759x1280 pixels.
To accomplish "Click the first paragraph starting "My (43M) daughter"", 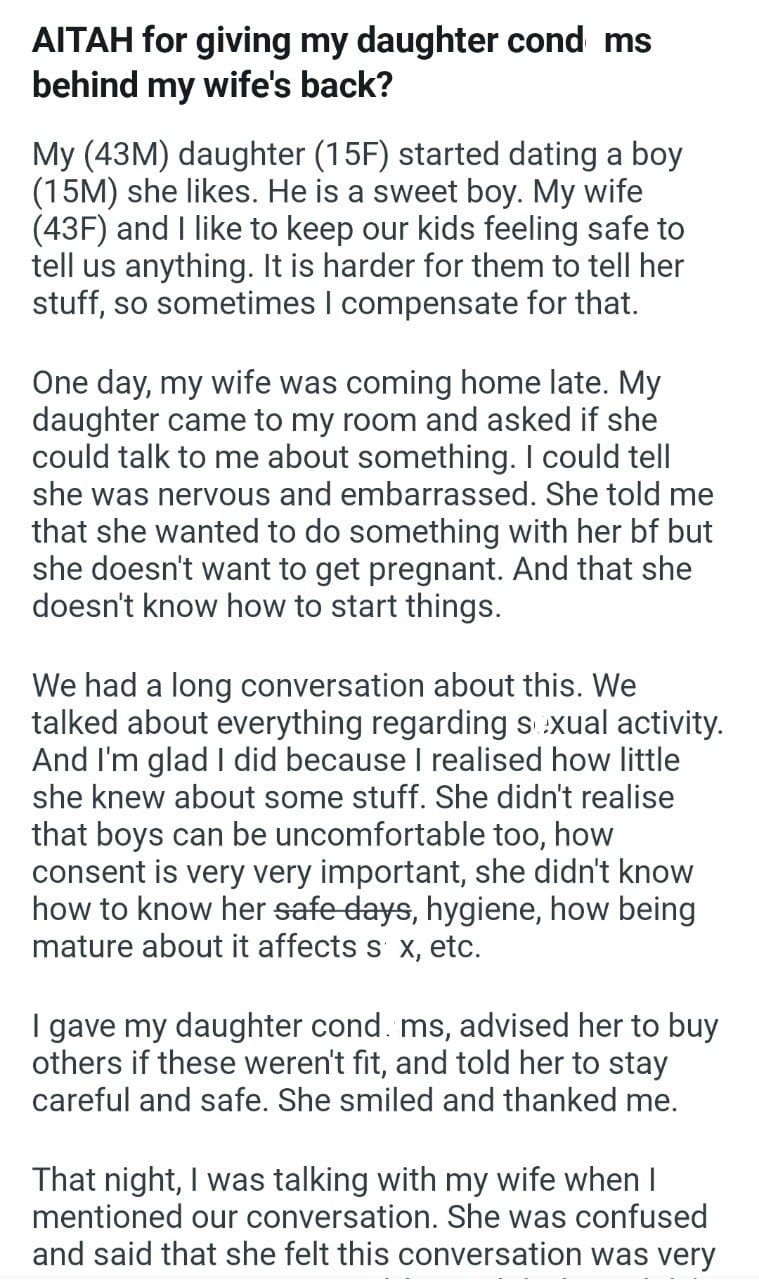I will (x=358, y=229).
